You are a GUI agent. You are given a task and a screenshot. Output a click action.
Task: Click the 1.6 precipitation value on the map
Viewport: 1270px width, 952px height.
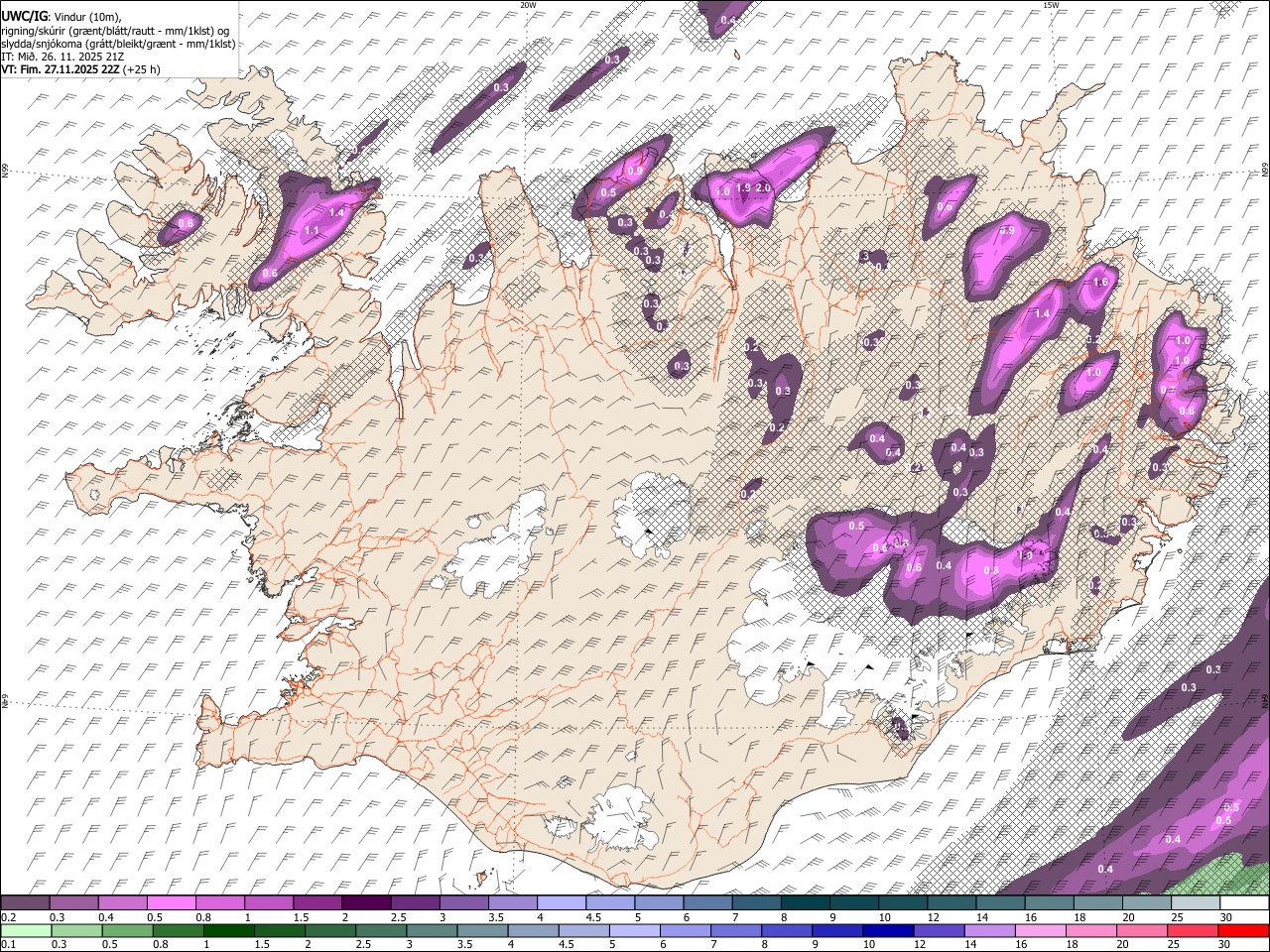tap(1099, 283)
